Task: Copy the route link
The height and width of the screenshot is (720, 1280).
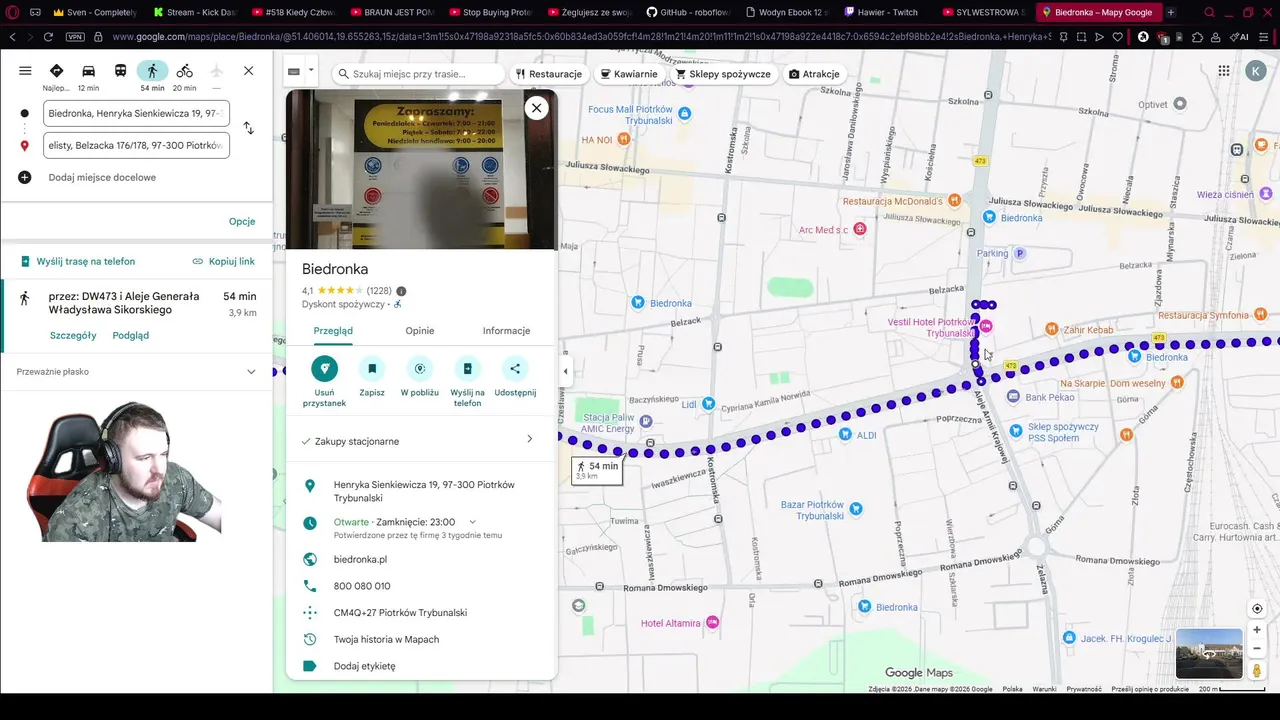Action: (x=223, y=261)
